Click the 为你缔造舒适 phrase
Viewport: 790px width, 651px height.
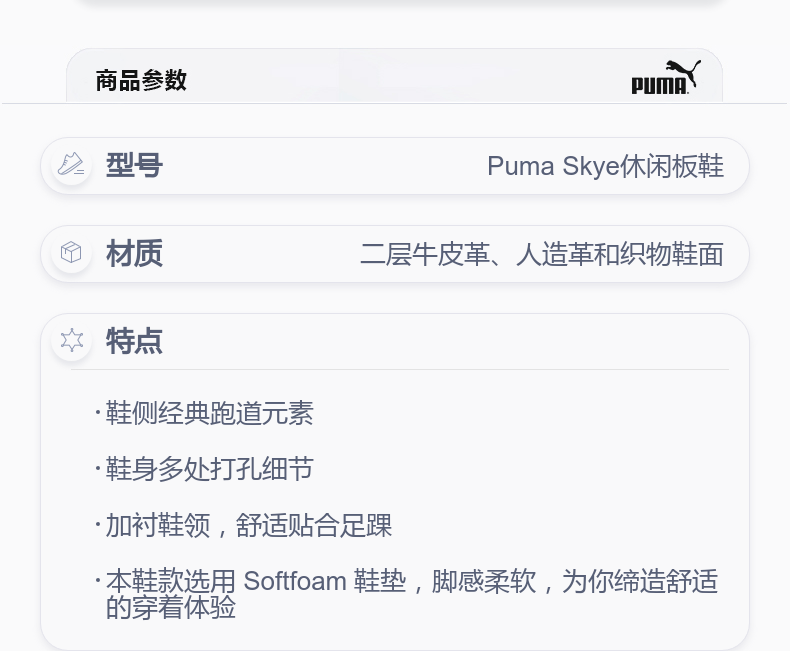pos(640,581)
